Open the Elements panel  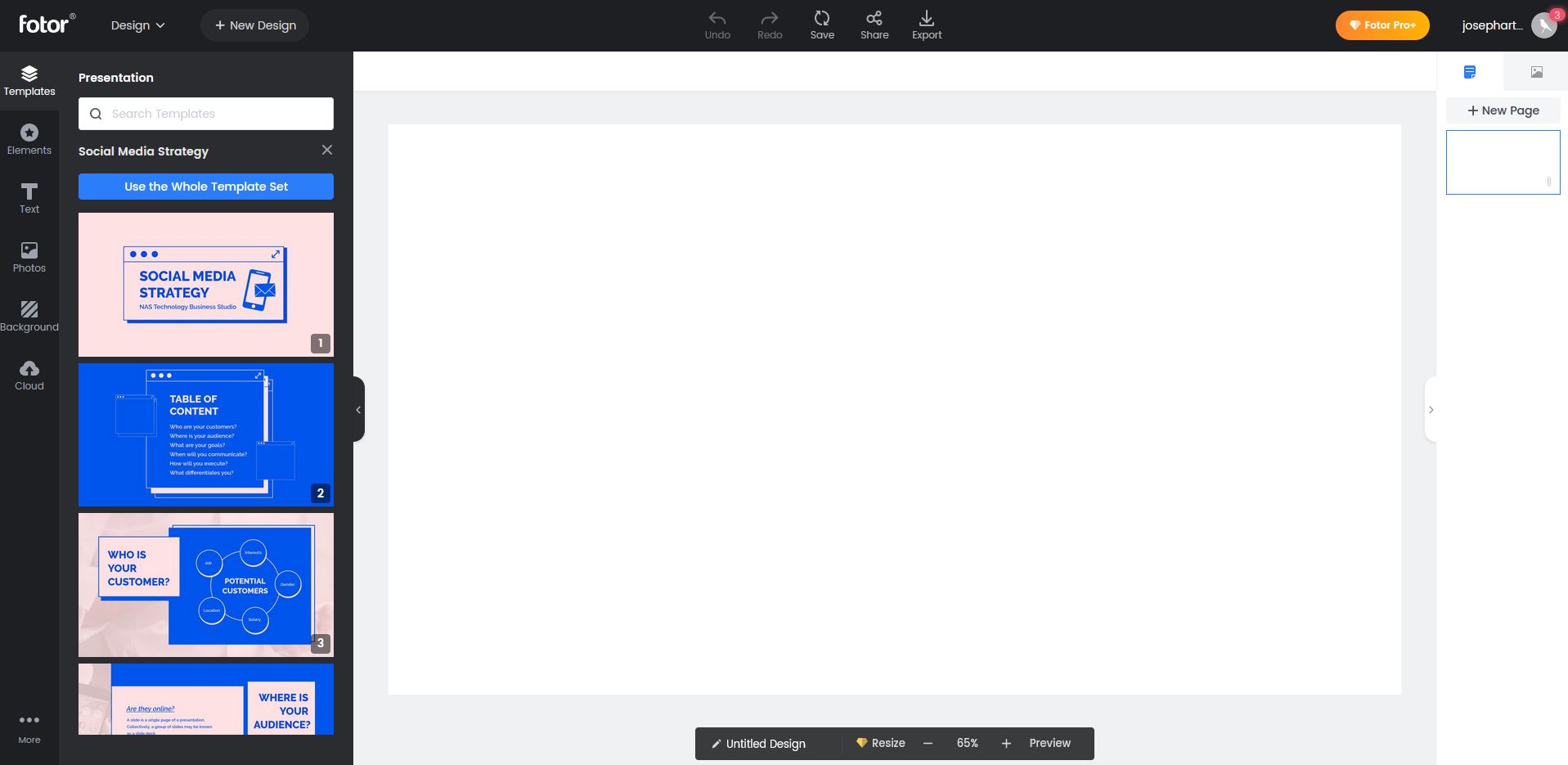tap(29, 139)
